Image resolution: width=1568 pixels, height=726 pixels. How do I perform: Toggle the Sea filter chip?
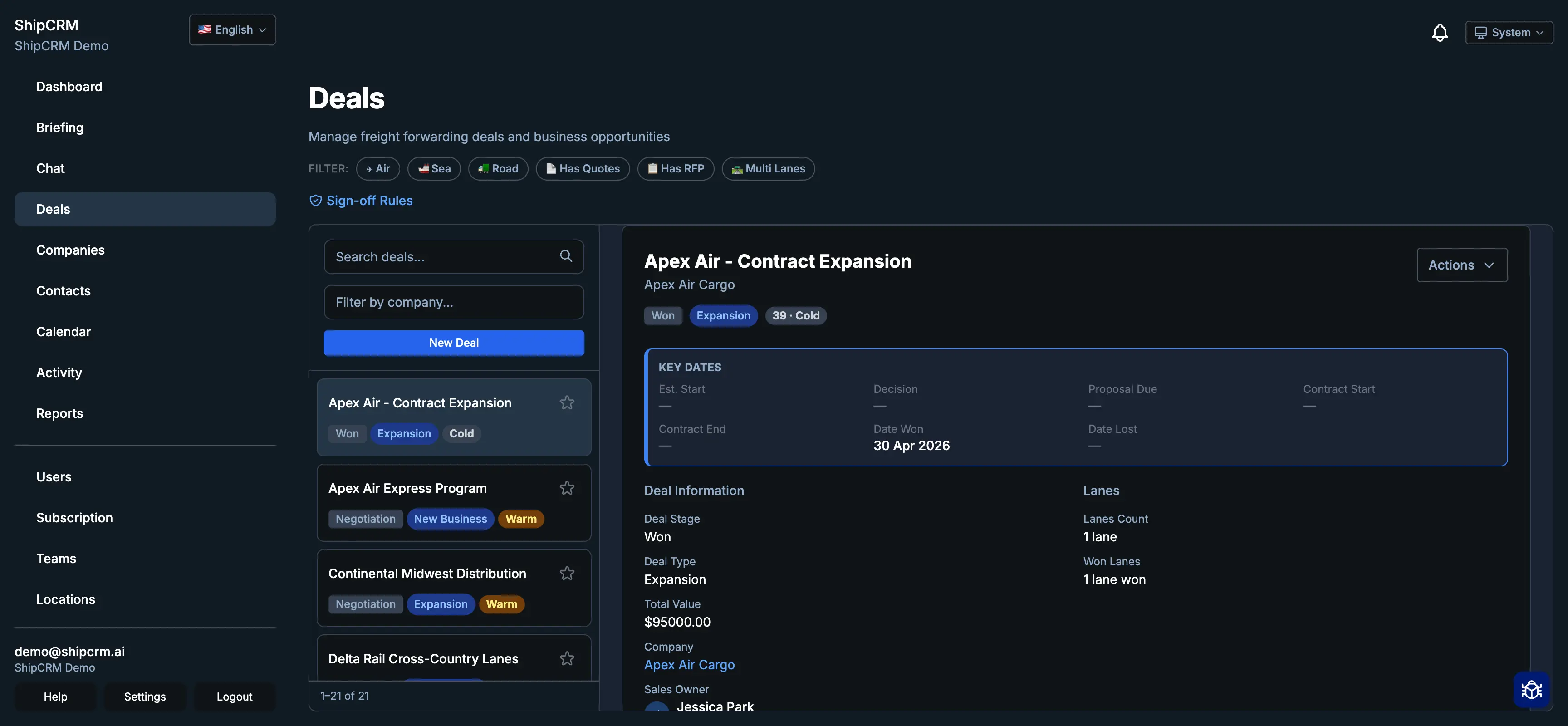434,169
